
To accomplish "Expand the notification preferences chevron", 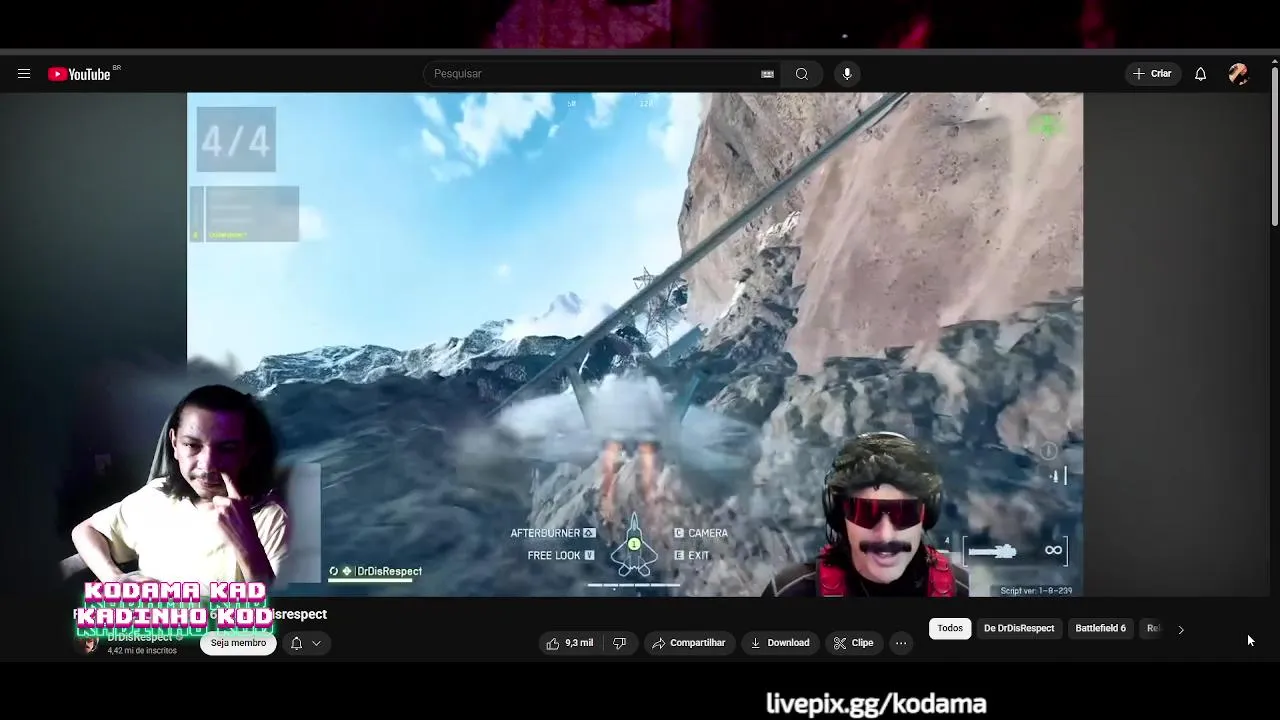I will [316, 643].
